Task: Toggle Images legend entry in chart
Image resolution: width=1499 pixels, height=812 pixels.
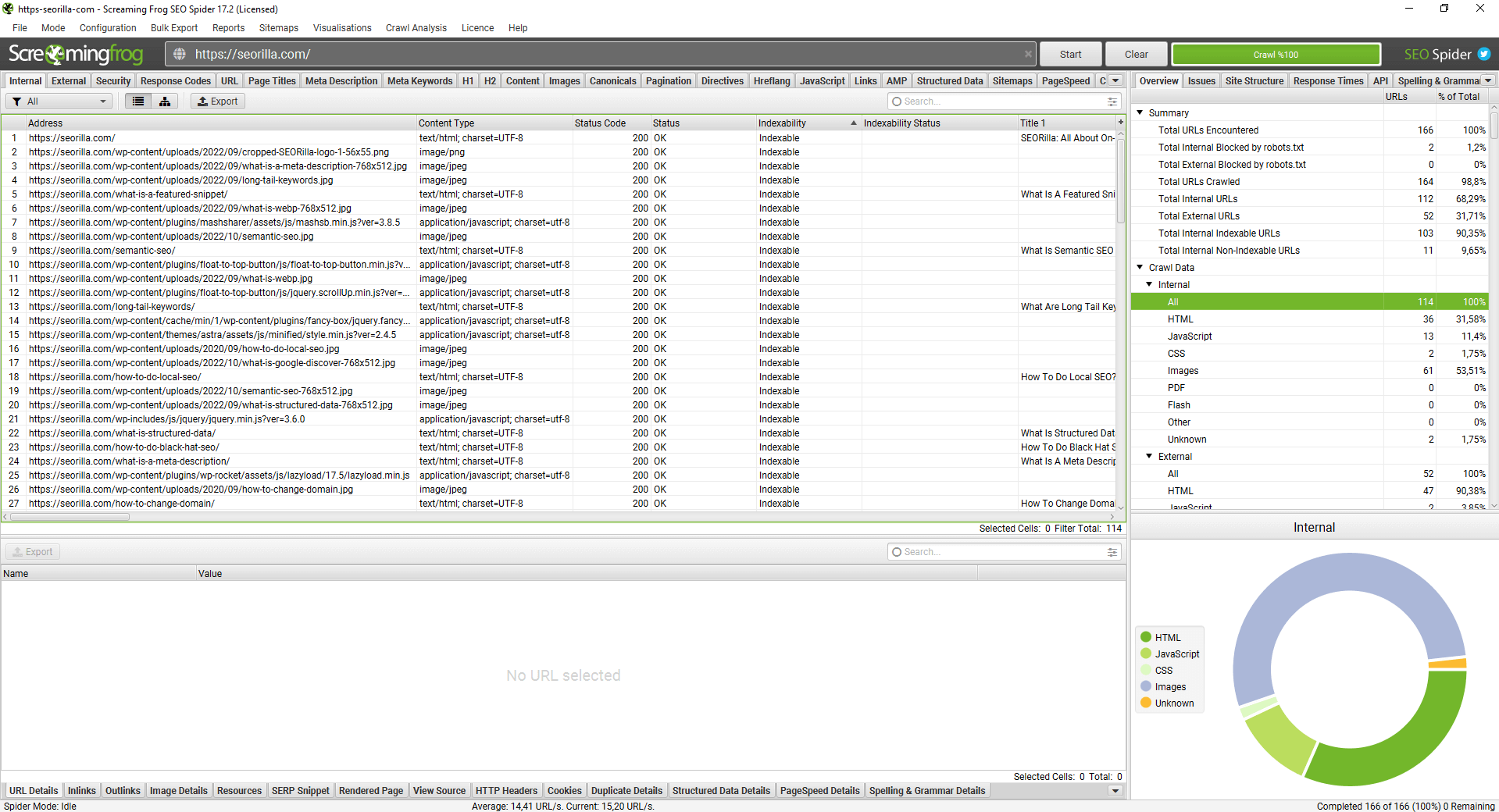Action: coord(1169,687)
